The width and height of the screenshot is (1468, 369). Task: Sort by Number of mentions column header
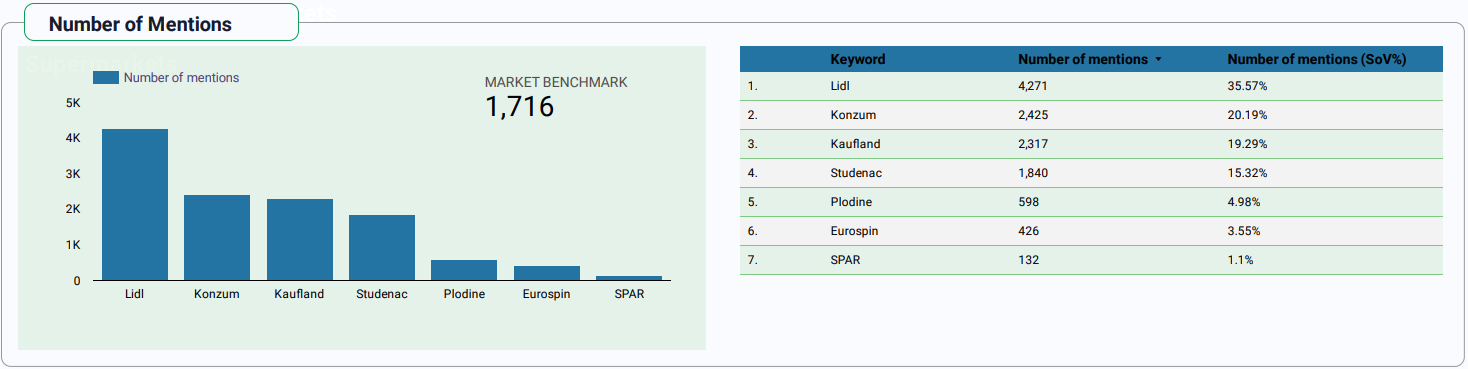point(1083,59)
